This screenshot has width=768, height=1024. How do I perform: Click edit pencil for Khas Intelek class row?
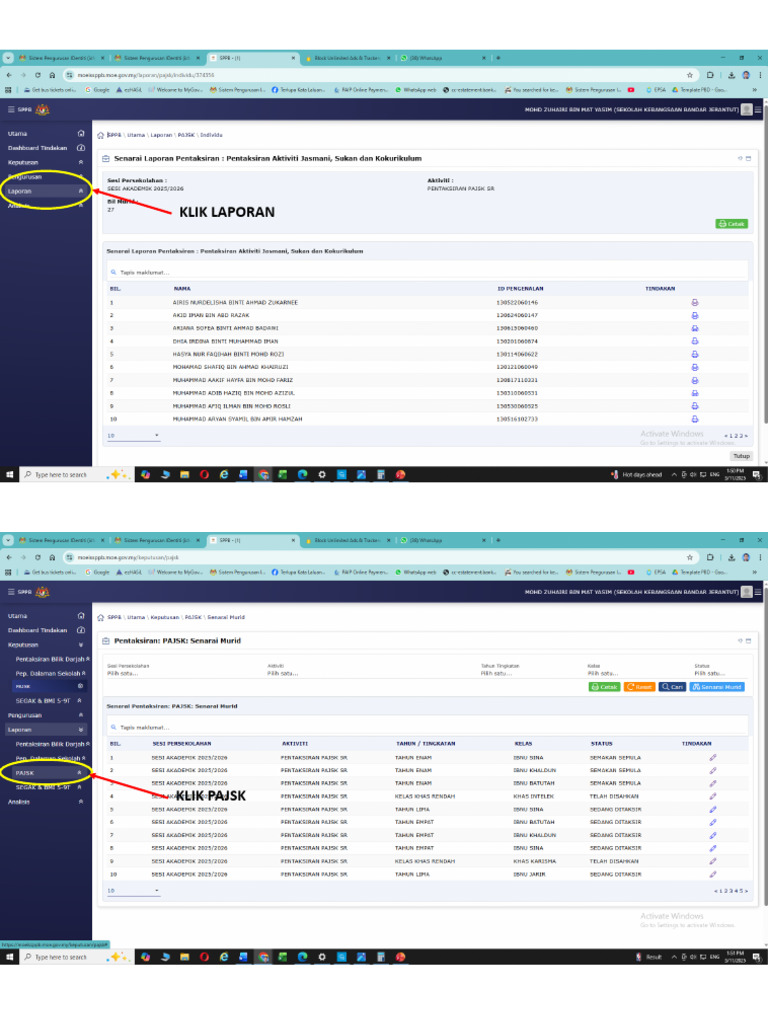pyautogui.click(x=713, y=796)
